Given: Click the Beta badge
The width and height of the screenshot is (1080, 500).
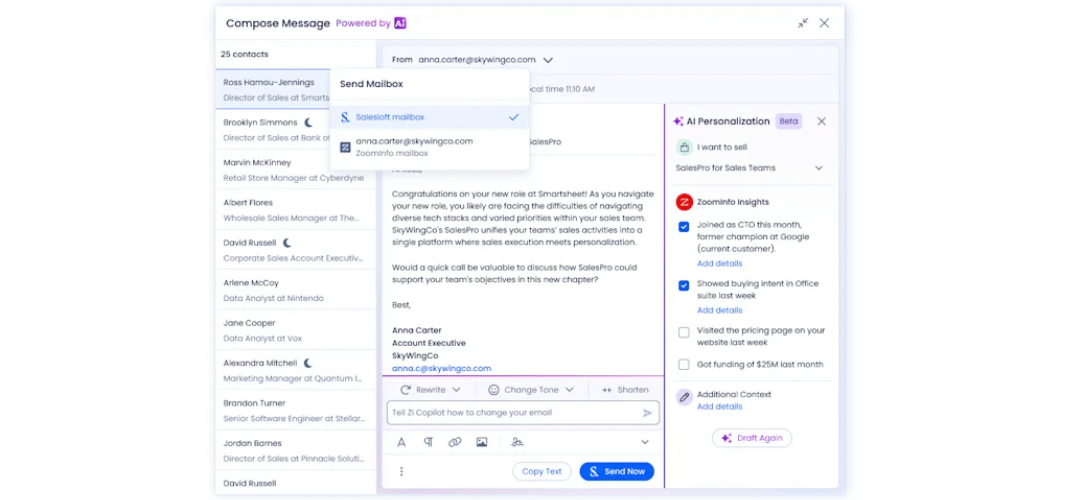Looking at the screenshot, I should 789,121.
